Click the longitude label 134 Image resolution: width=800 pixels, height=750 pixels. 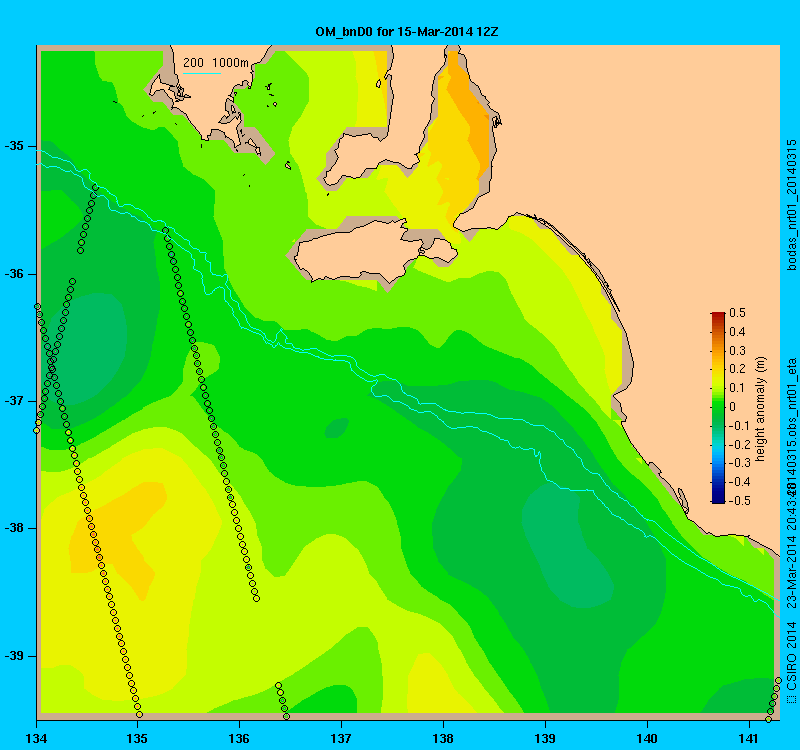tap(36, 737)
